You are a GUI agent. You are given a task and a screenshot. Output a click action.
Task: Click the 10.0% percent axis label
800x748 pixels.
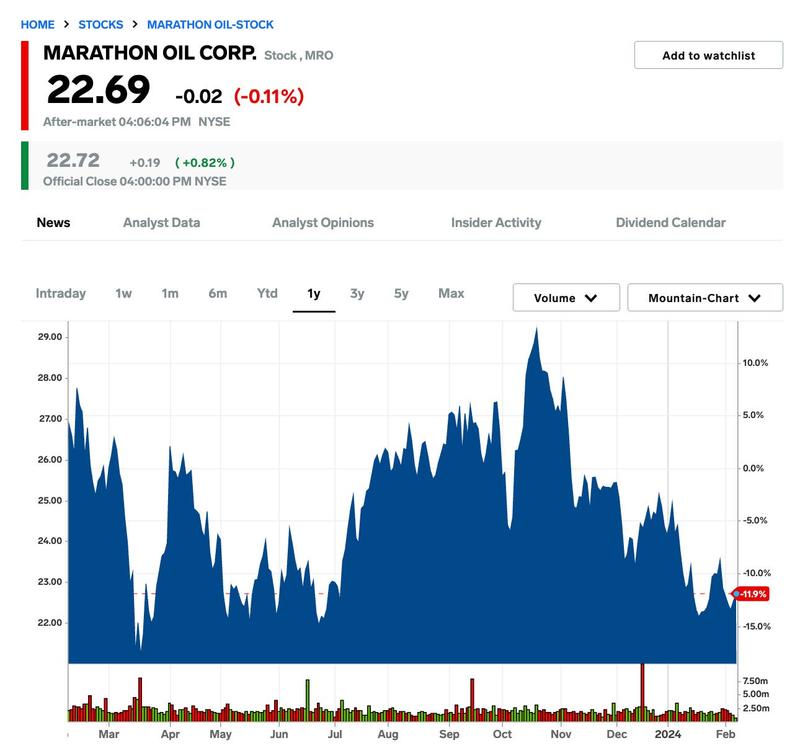tap(755, 363)
